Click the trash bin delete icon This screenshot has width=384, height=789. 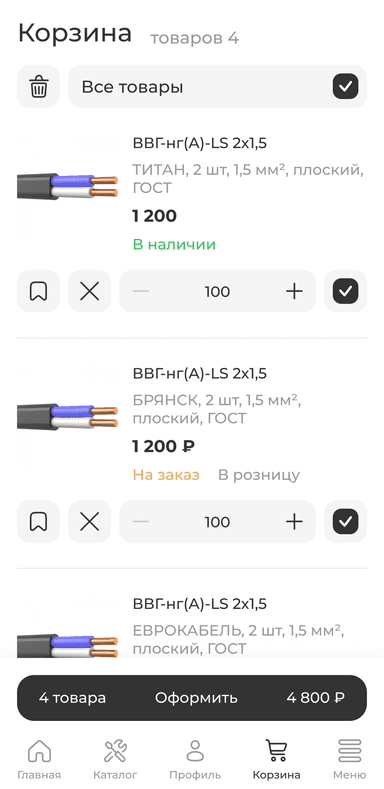click(x=38, y=87)
